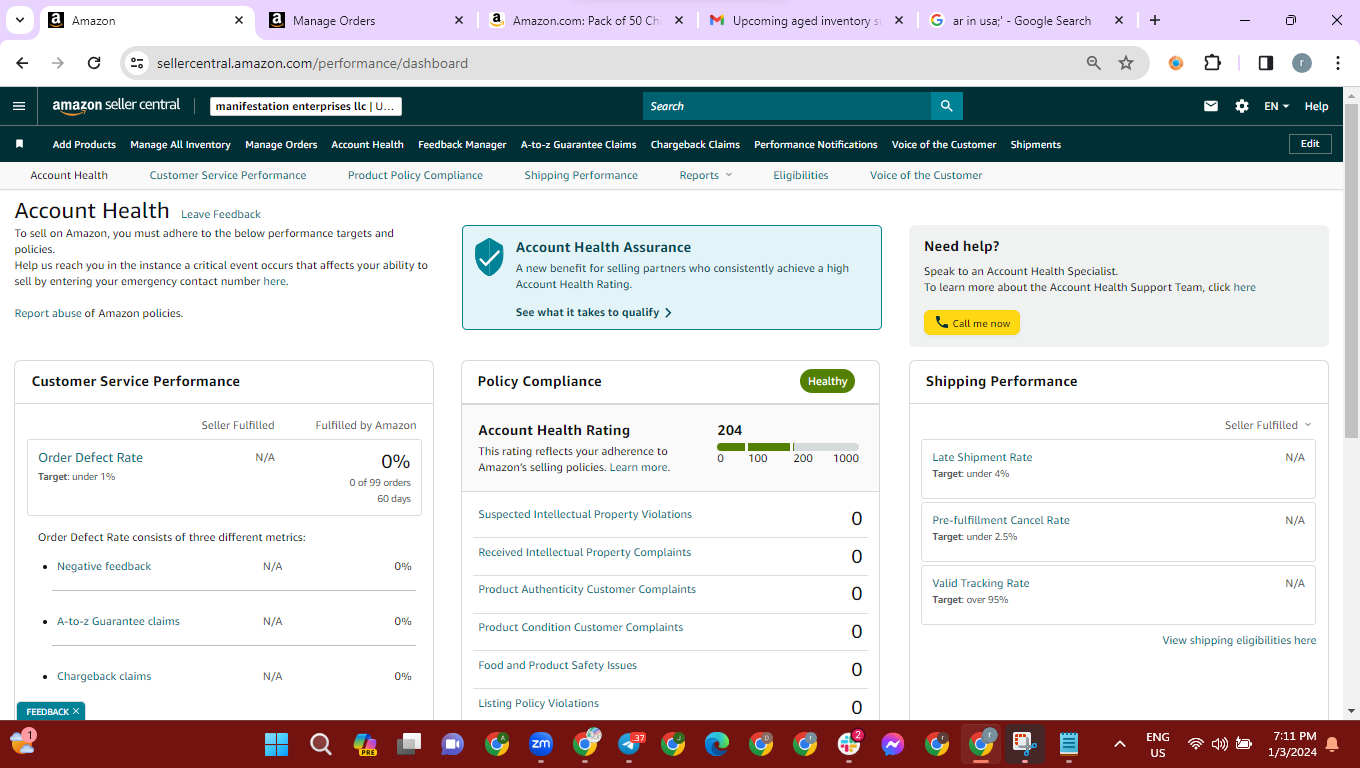Expand the Reports dropdown menu
1360x768 pixels.
tap(706, 175)
